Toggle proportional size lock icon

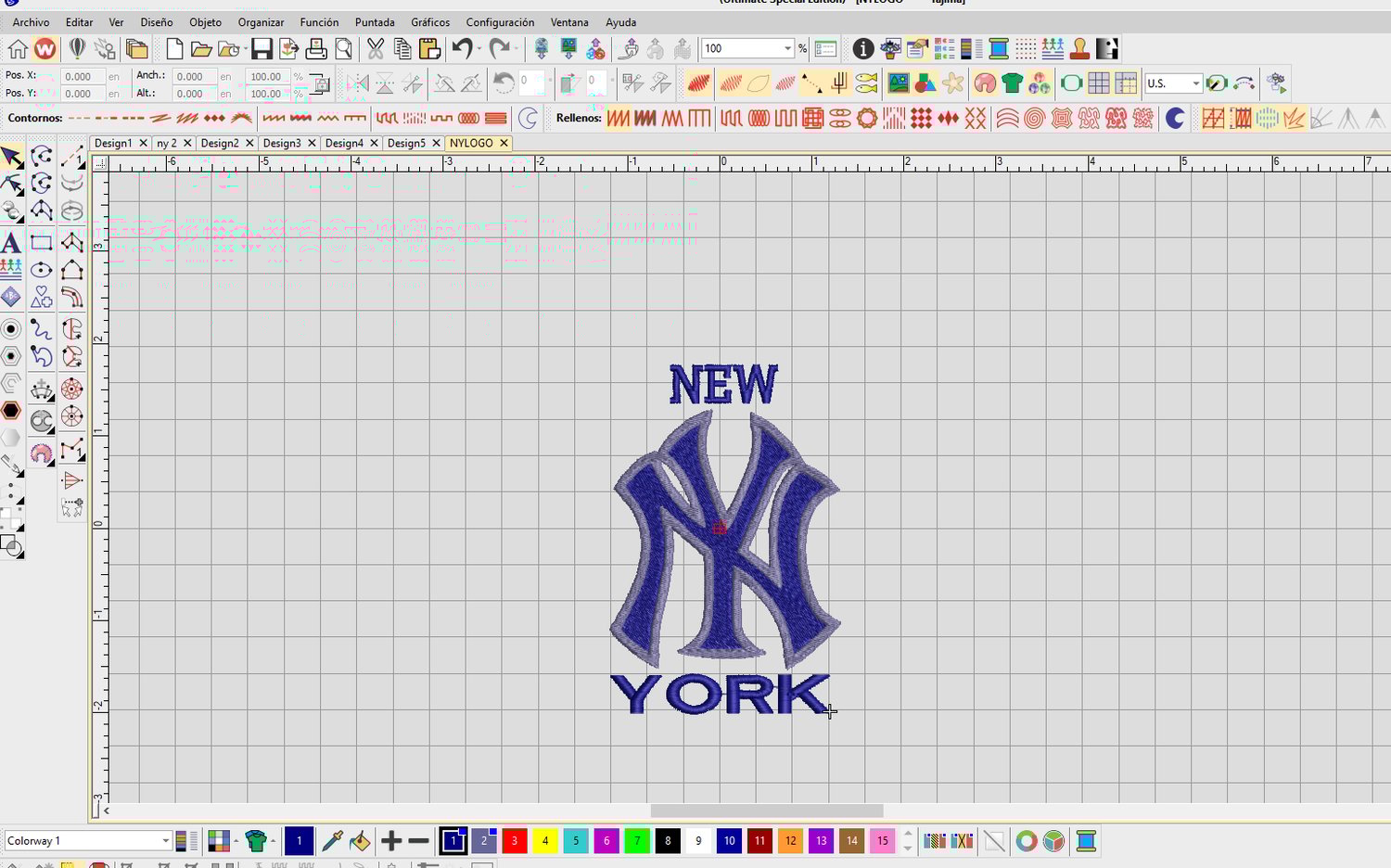click(320, 84)
